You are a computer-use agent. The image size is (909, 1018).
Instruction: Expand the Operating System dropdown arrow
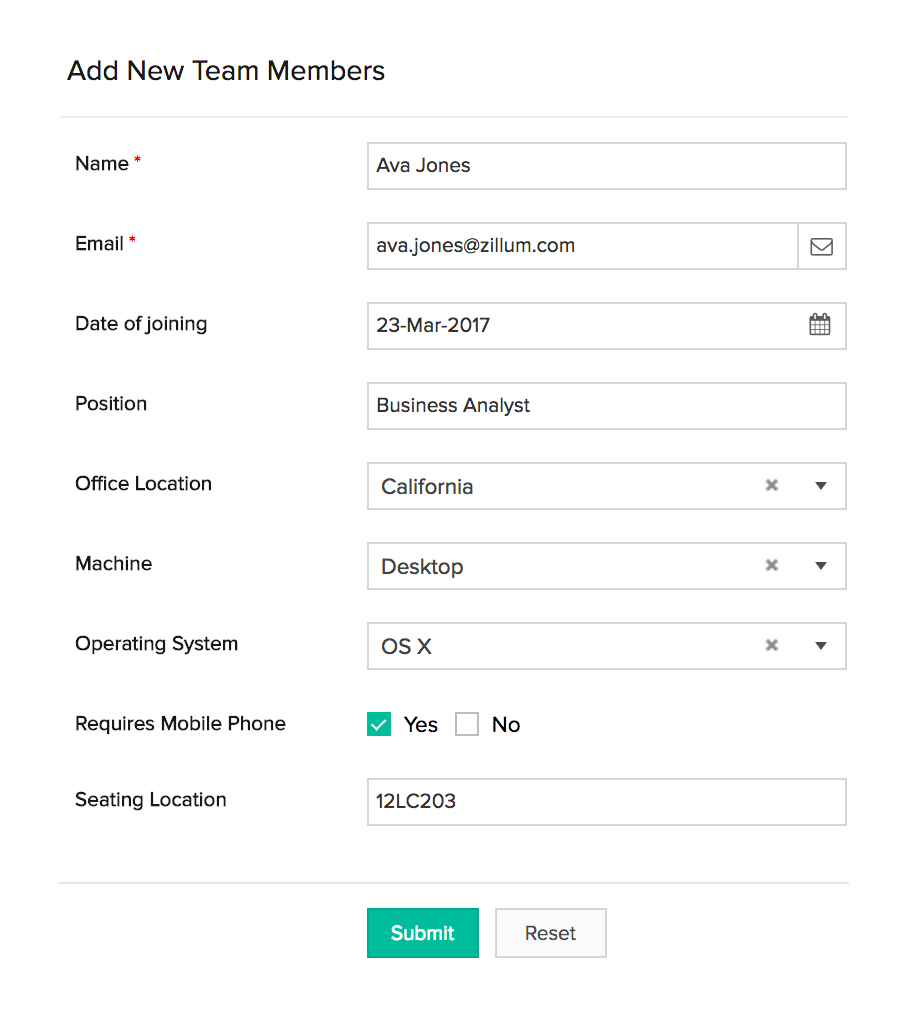(x=821, y=646)
